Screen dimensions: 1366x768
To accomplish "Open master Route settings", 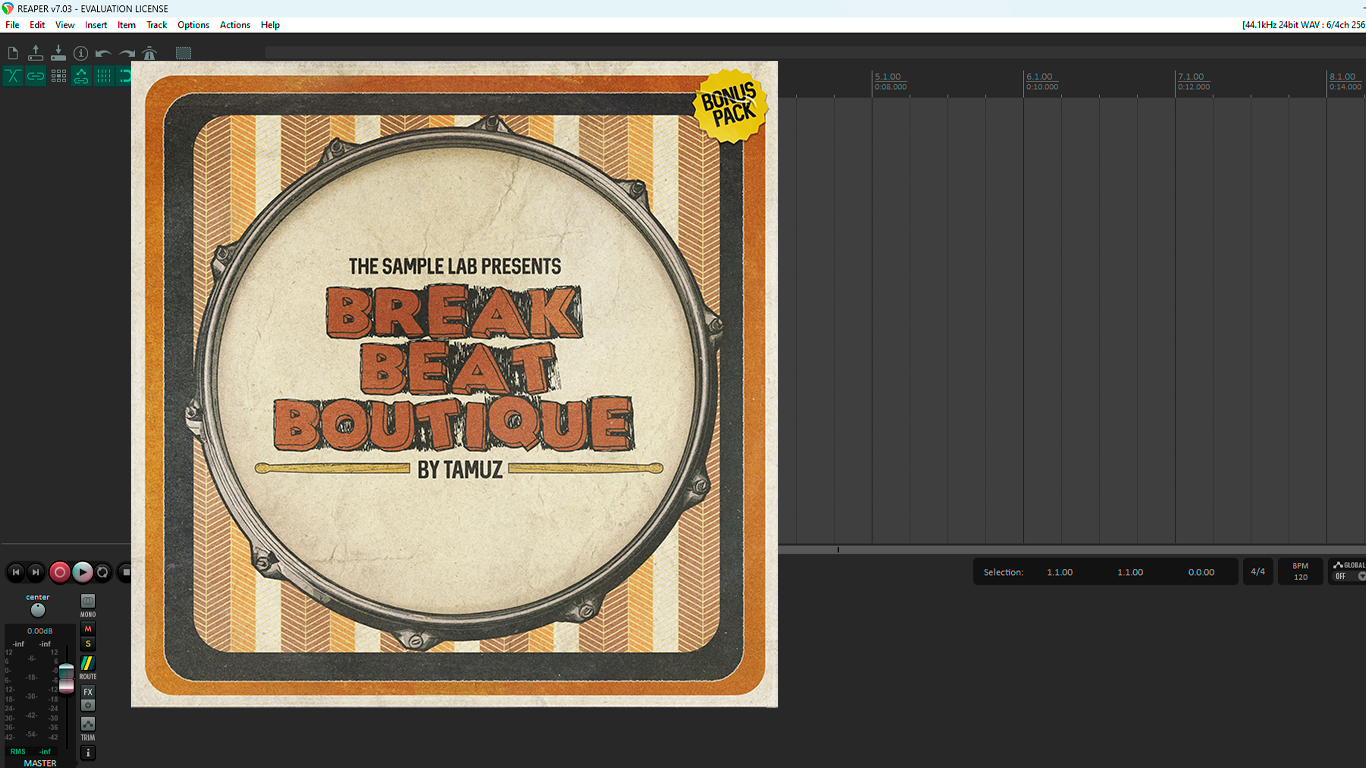I will coord(88,663).
